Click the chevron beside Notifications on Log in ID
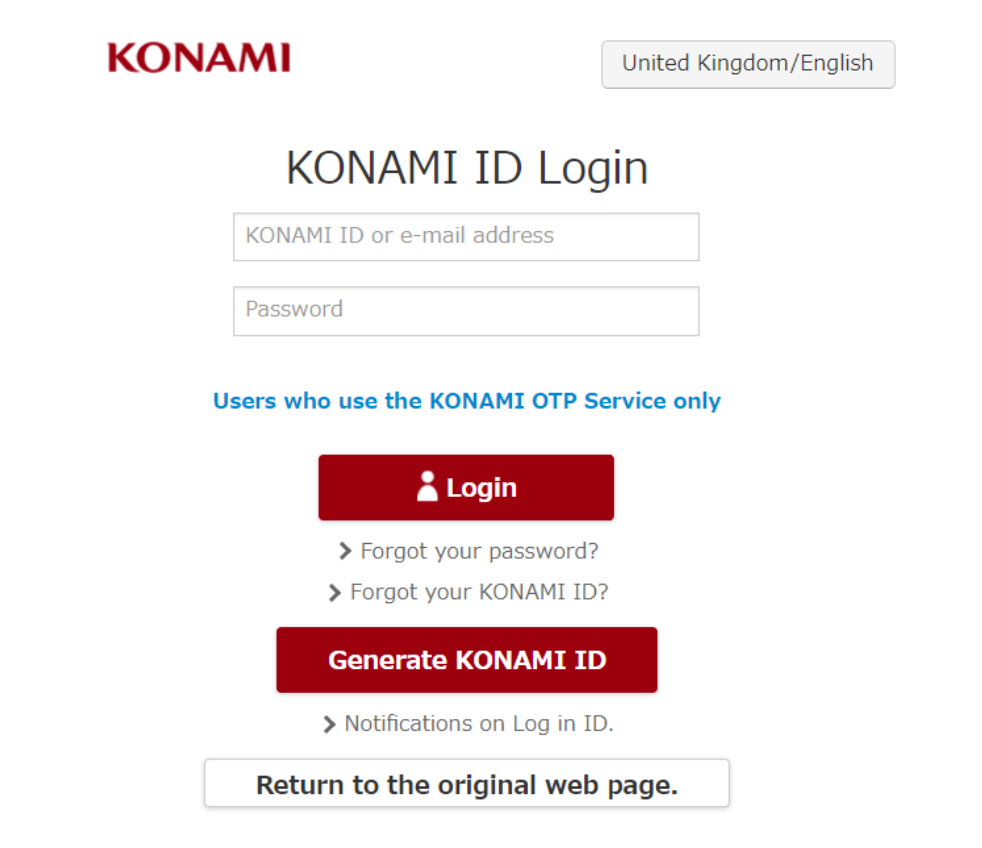Screen dimensions: 982x848 click(329, 724)
